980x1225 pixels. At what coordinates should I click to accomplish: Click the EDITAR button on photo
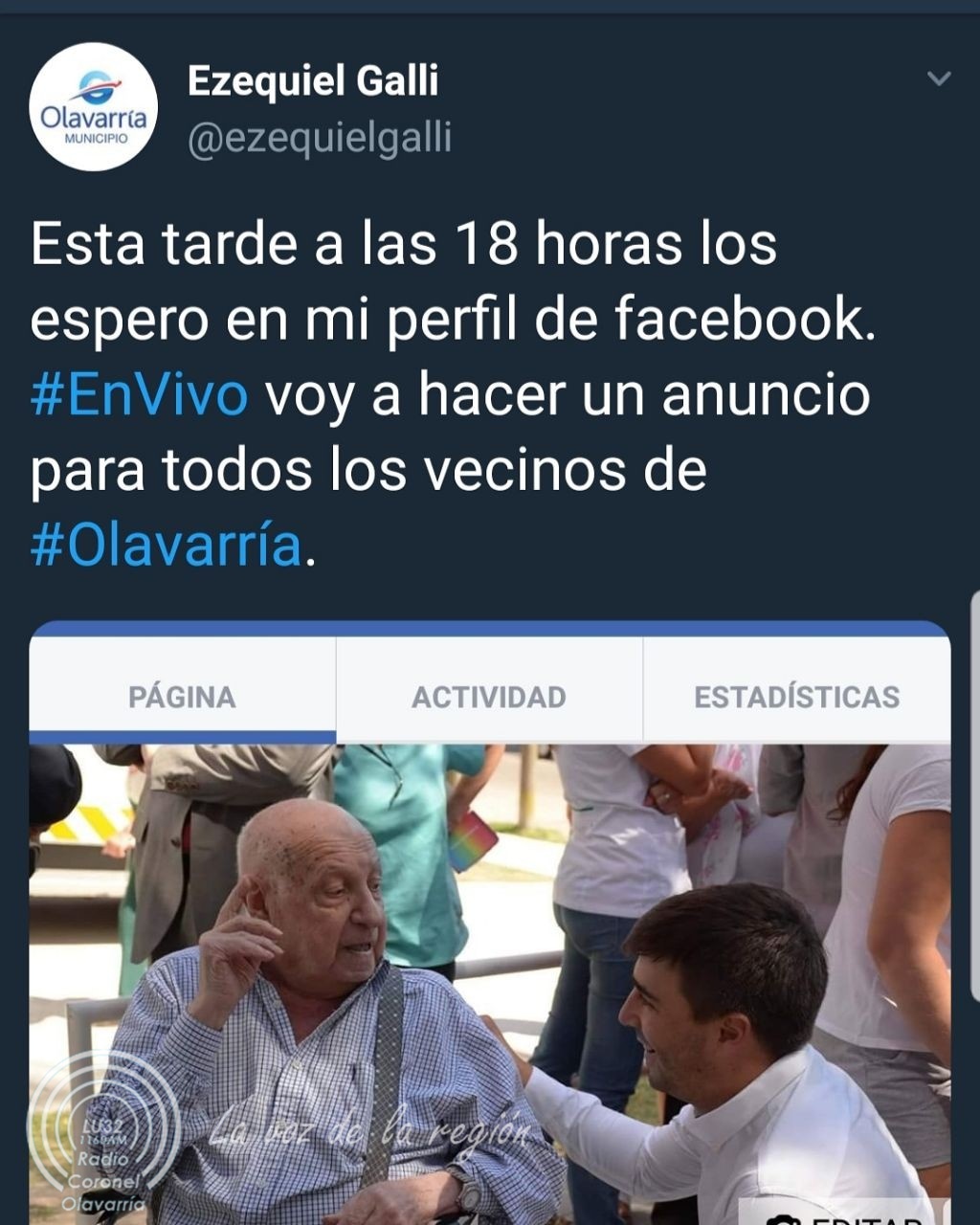pyautogui.click(x=837, y=1215)
